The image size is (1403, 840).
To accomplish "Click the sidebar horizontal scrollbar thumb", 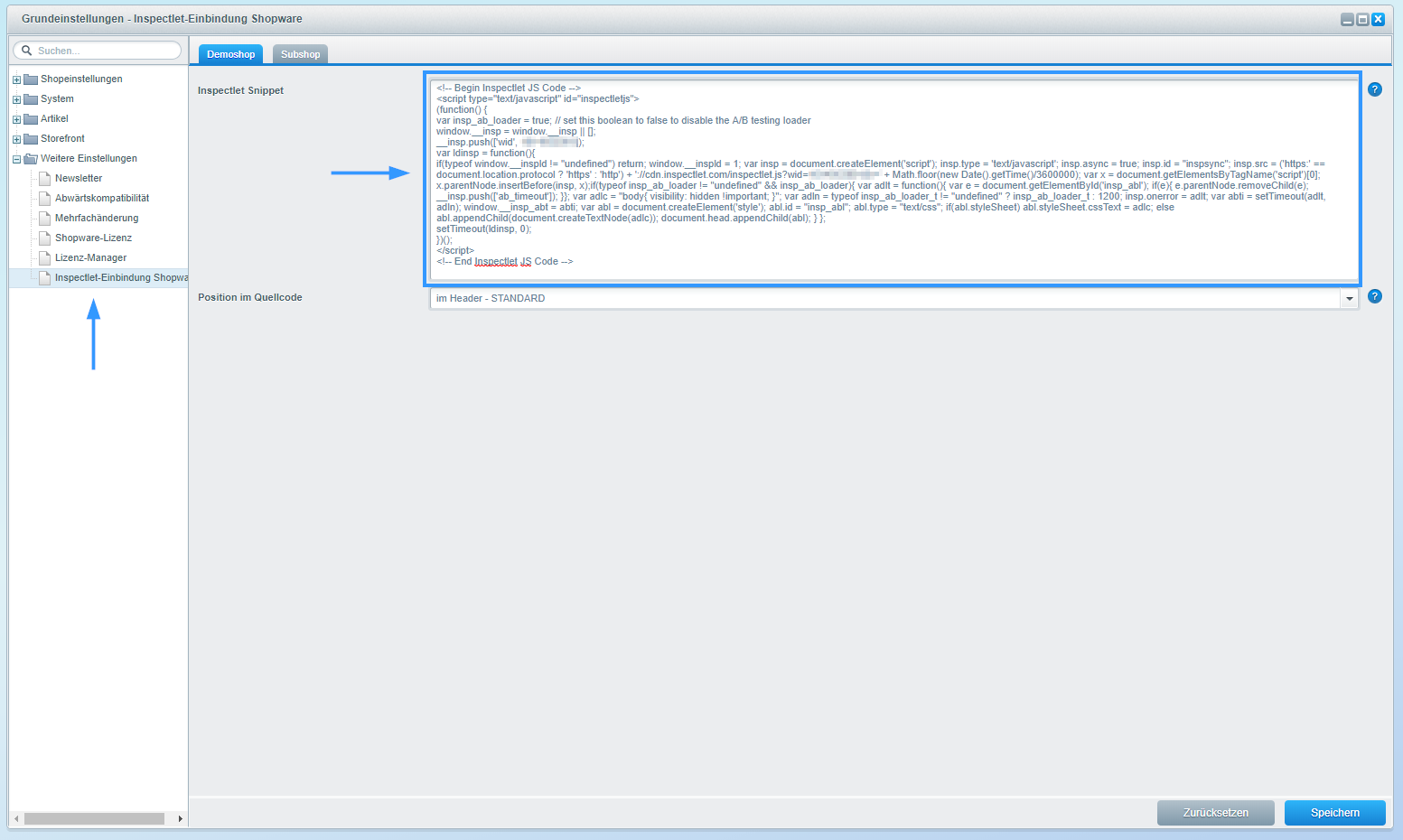I will (94, 818).
